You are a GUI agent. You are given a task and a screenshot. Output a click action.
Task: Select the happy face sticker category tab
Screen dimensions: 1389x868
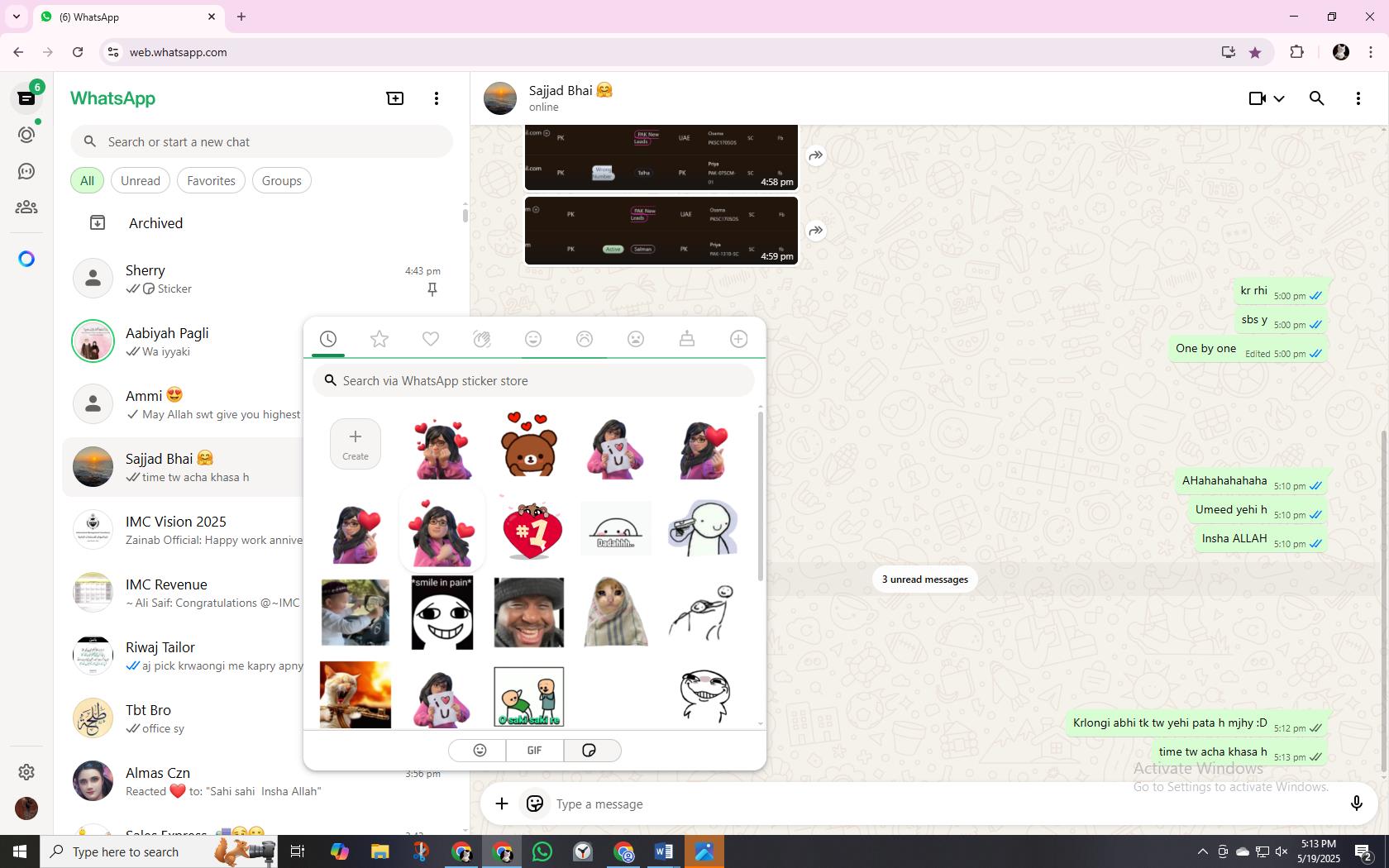point(533,339)
